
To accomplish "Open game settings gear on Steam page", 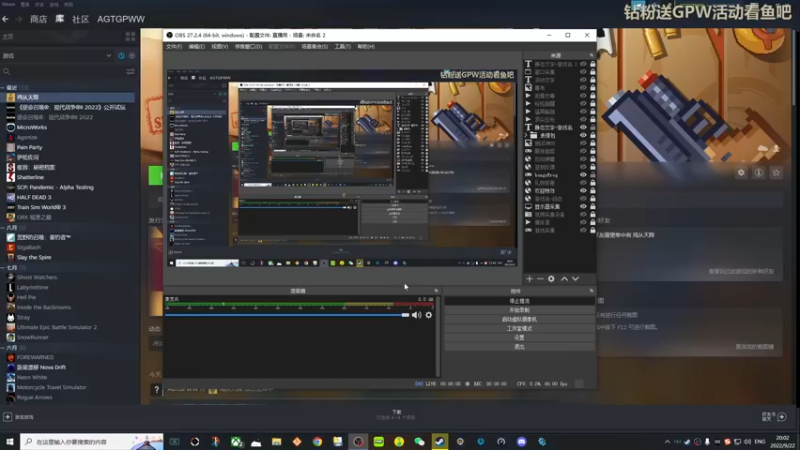I will [x=741, y=173].
